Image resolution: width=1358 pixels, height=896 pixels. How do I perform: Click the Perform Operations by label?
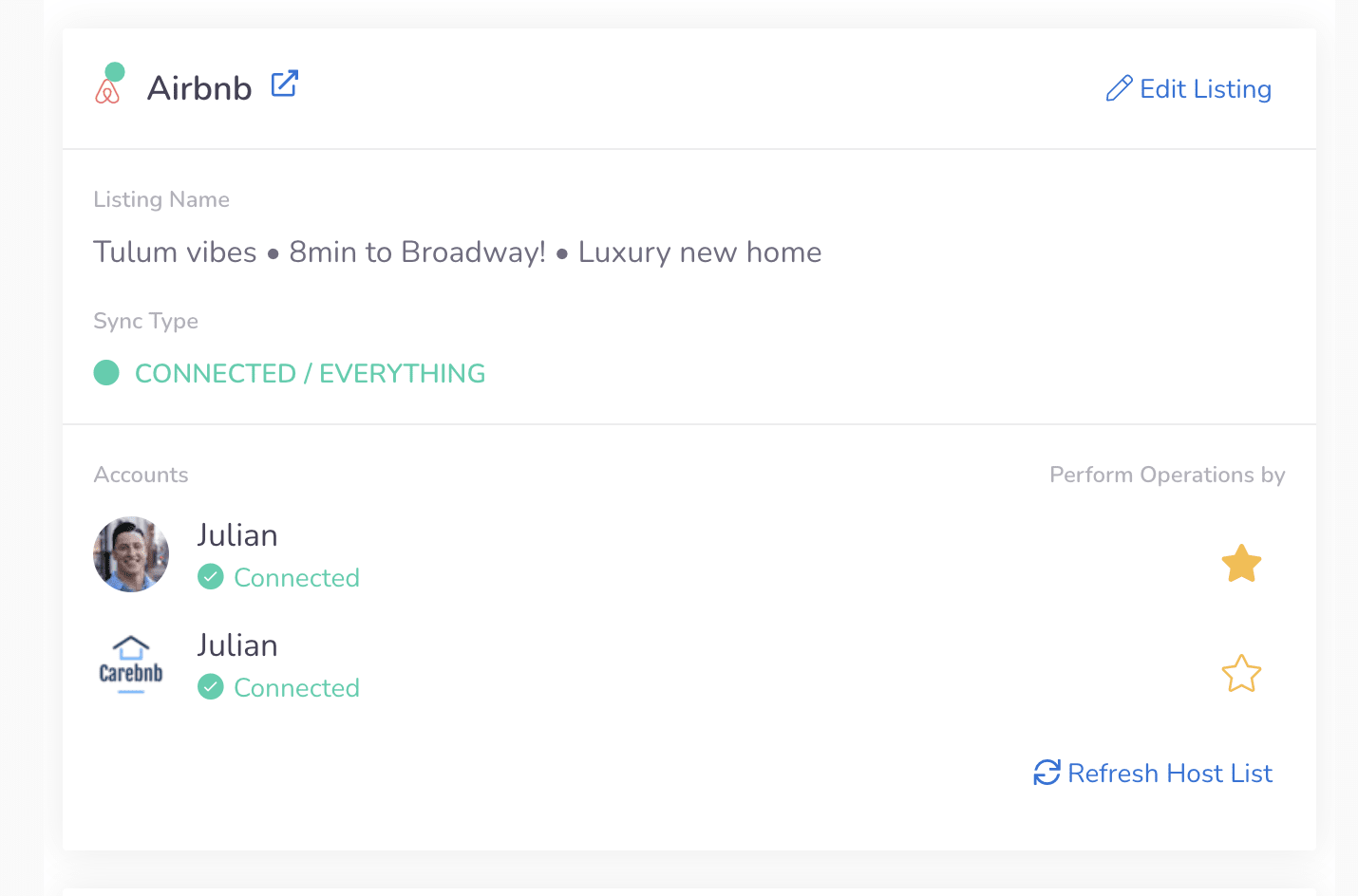[1166, 475]
